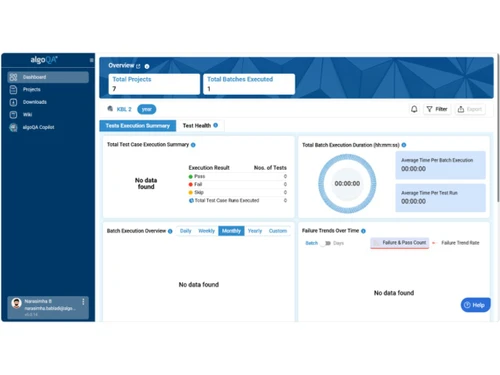Toggle Failure & Pass Count legend
The width and height of the screenshot is (500, 375).
[400, 243]
